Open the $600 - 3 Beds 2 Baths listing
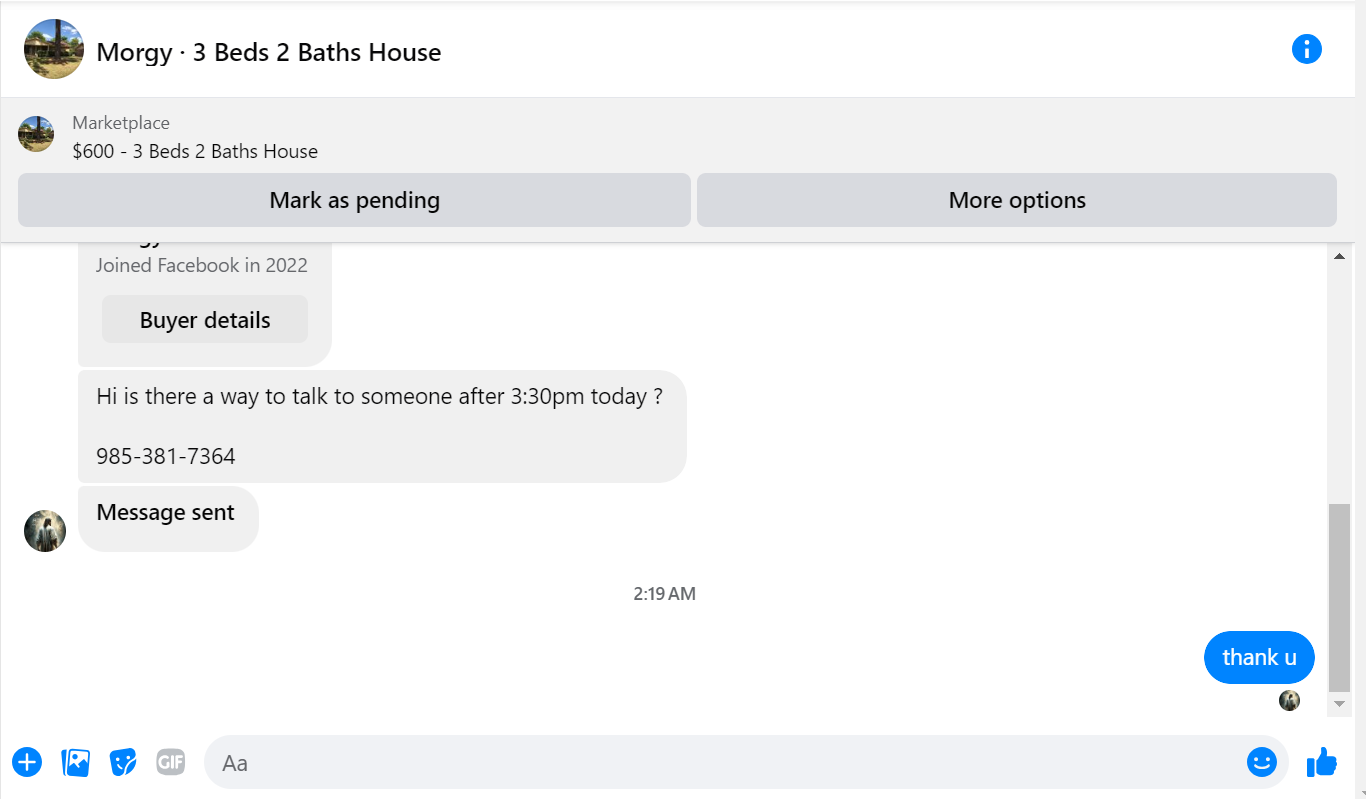 [195, 152]
